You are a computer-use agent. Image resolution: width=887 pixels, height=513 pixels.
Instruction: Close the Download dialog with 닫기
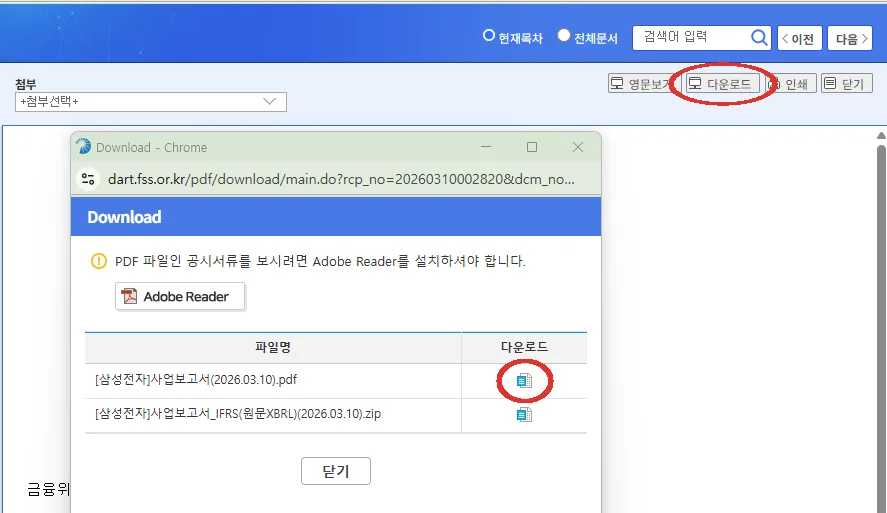click(x=335, y=471)
